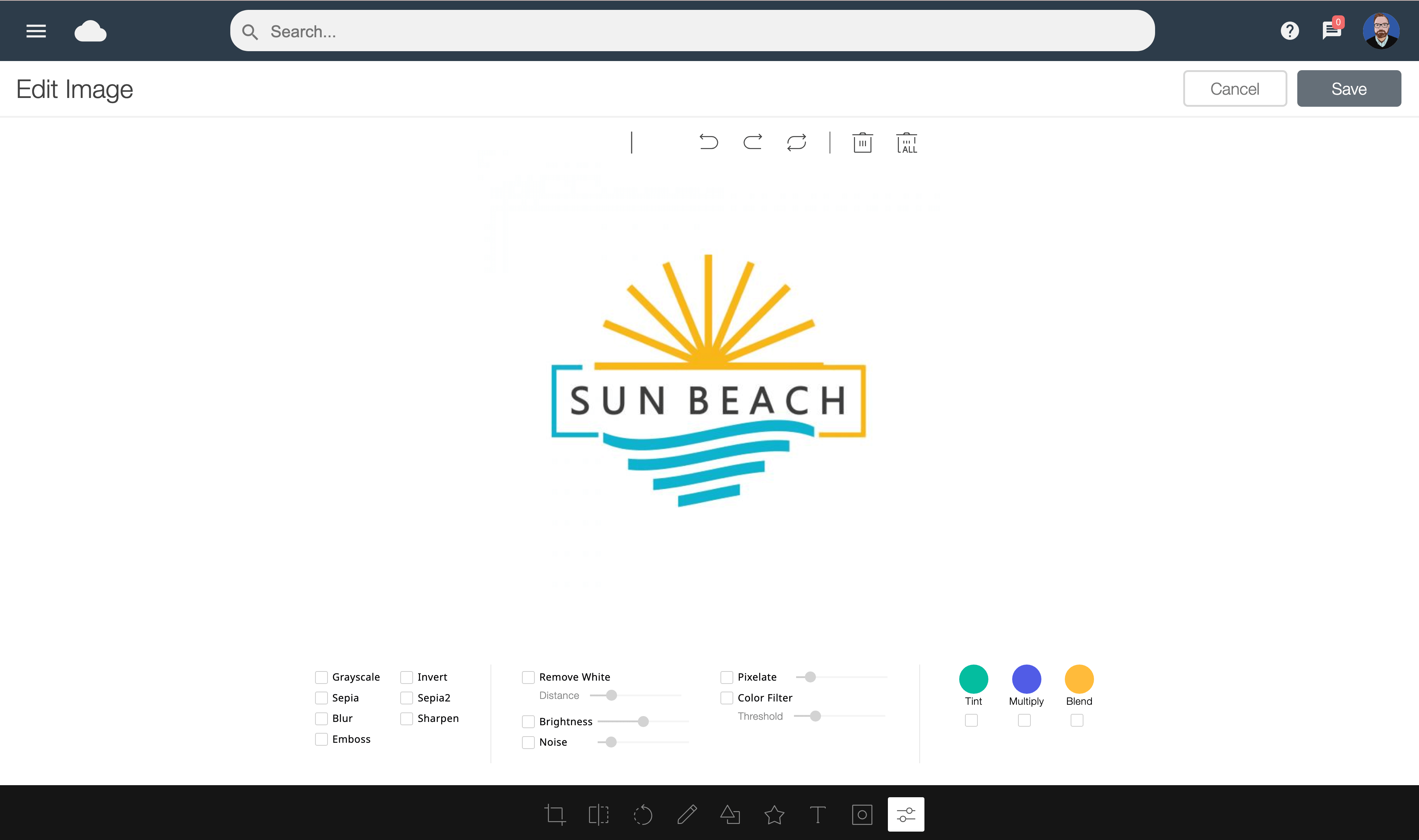
Task: Reset the image edits
Action: click(796, 142)
